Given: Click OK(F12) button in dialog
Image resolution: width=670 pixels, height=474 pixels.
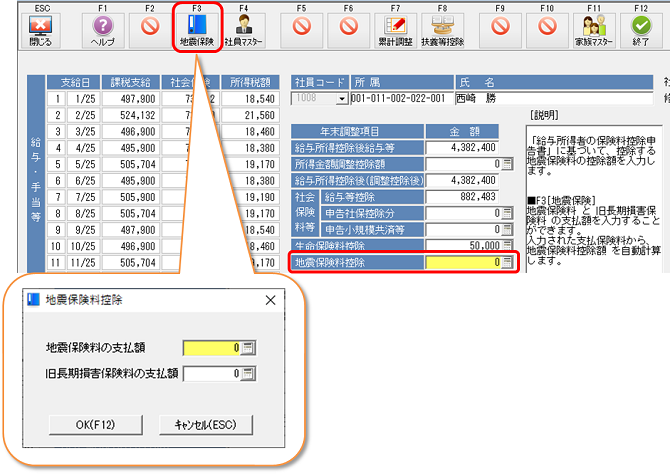Looking at the screenshot, I should point(97,424).
